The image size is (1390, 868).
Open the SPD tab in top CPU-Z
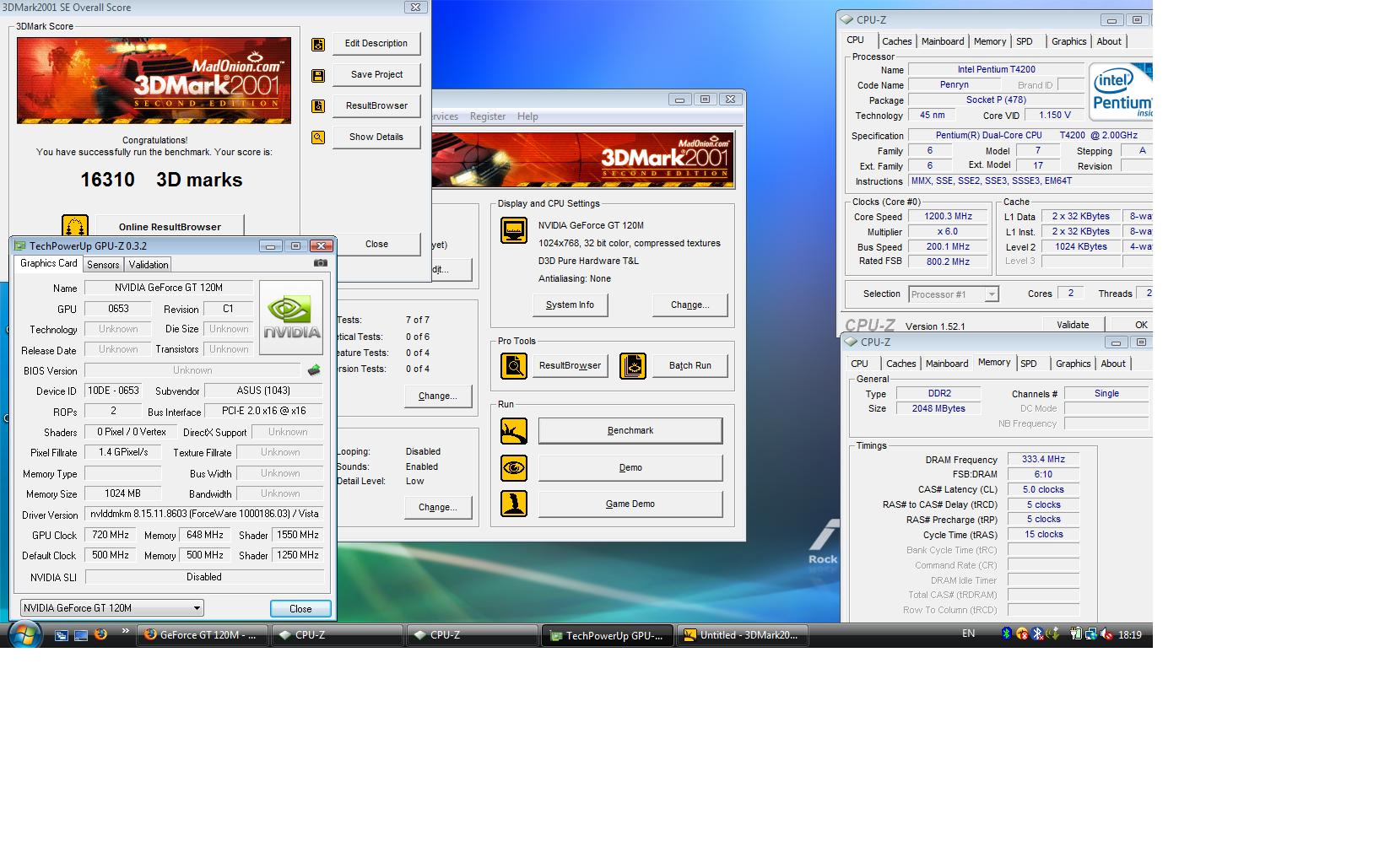pyautogui.click(x=1025, y=41)
